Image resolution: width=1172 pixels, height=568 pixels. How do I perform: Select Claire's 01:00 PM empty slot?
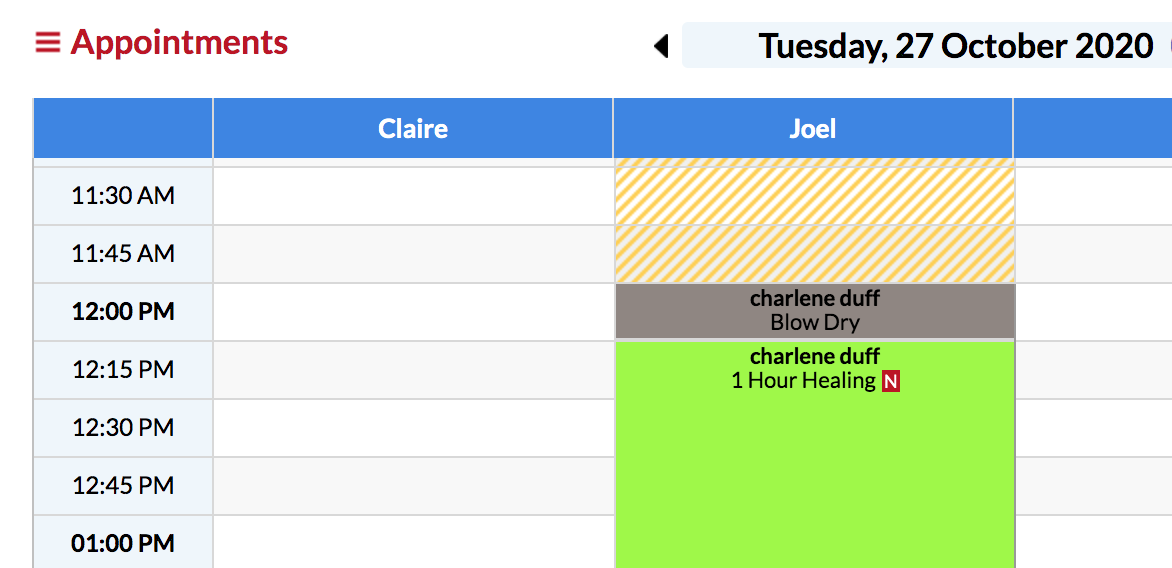pyautogui.click(x=413, y=542)
